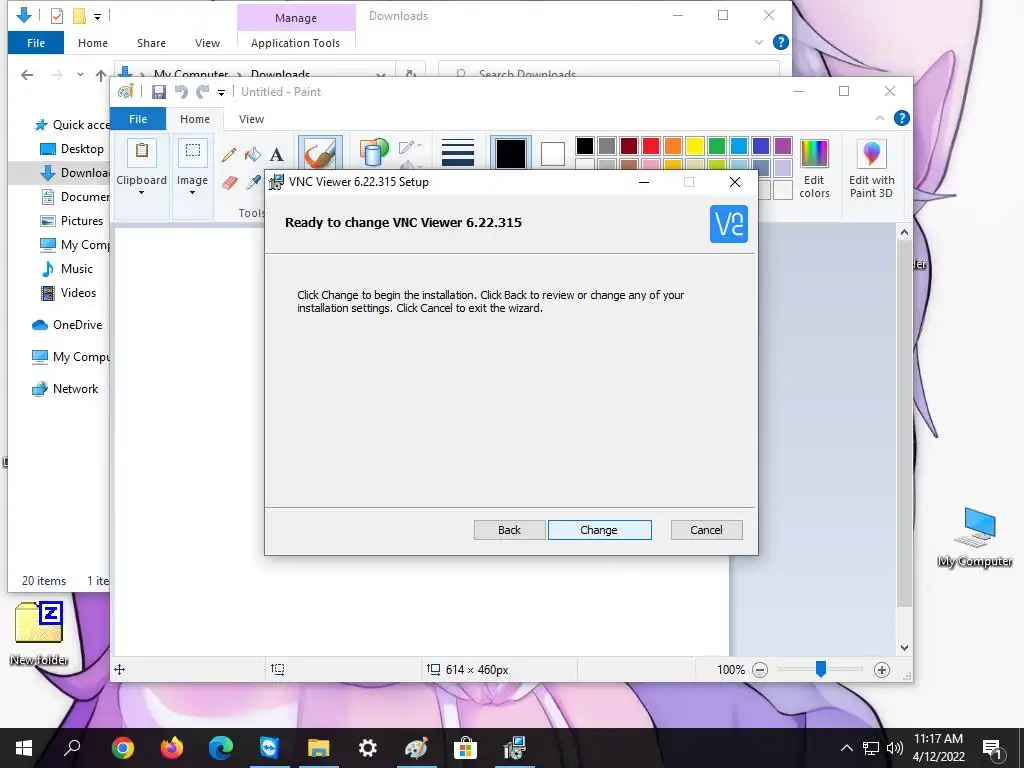The width and height of the screenshot is (1024, 768).
Task: Open Google Chrome from the taskbar
Action: [123, 748]
